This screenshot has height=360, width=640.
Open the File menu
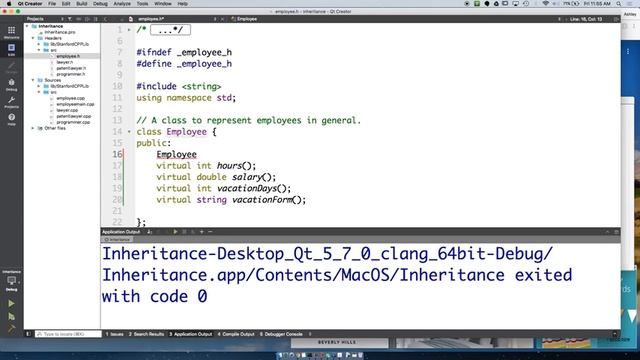(52, 4)
